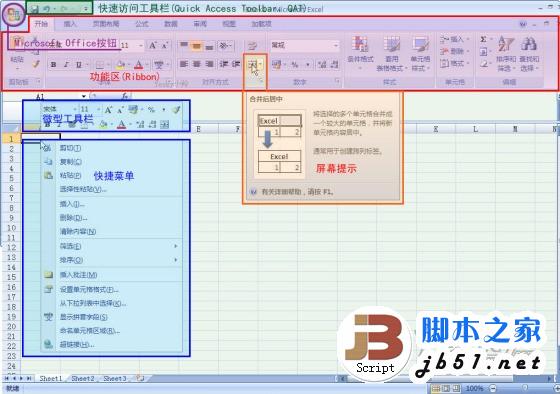Save via Quick Access Toolbar disk icon

(34, 9)
